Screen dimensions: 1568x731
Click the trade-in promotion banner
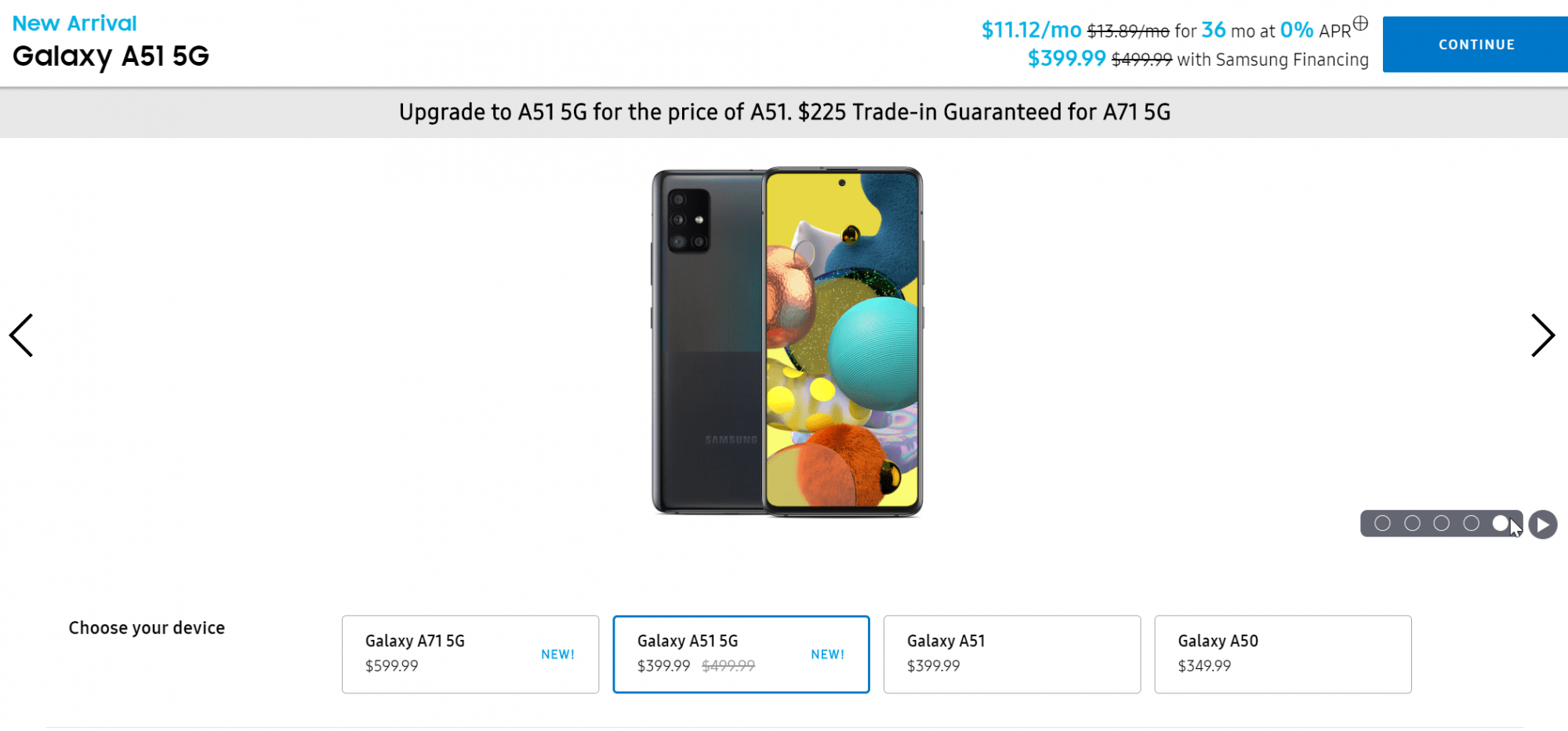(784, 112)
